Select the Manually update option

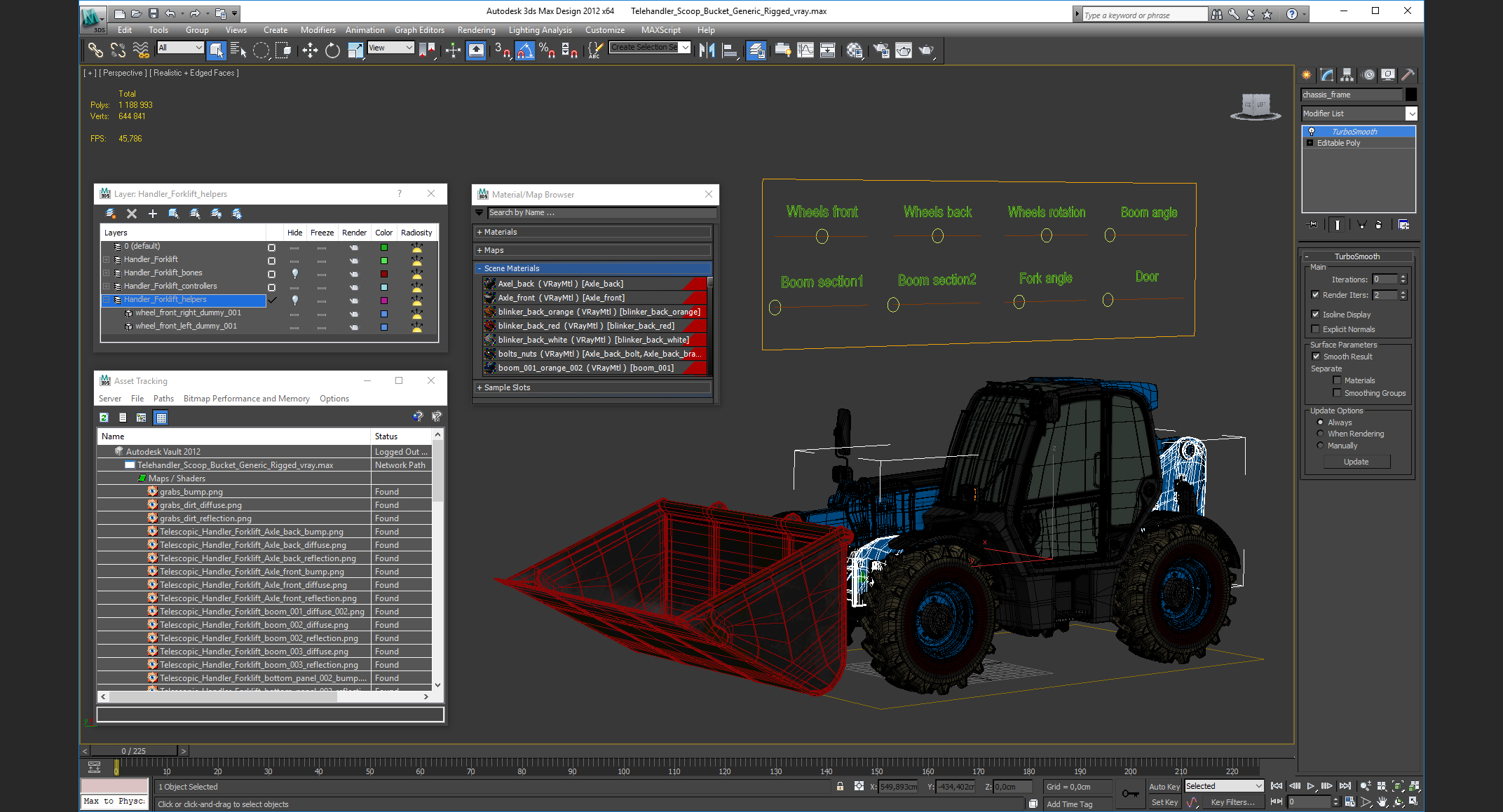coord(1320,446)
